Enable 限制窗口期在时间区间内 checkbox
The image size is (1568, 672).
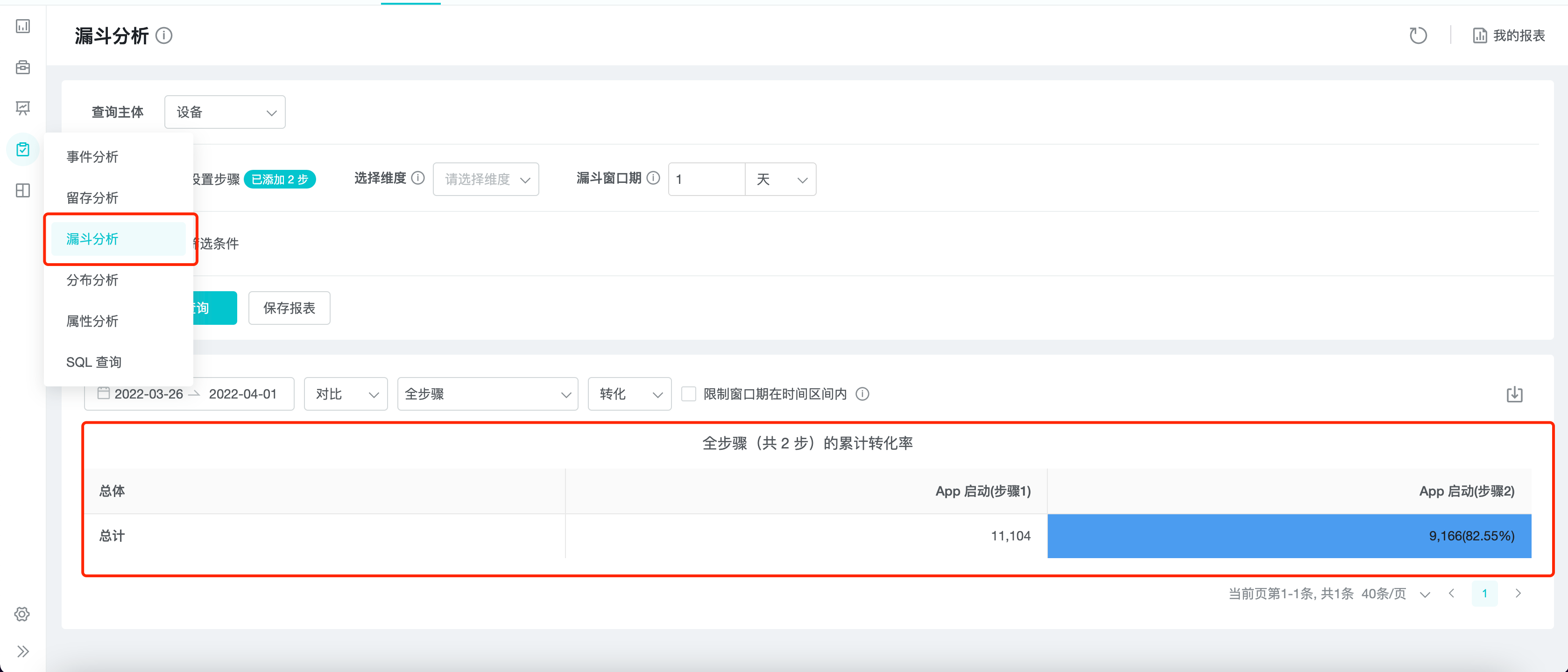coord(688,394)
